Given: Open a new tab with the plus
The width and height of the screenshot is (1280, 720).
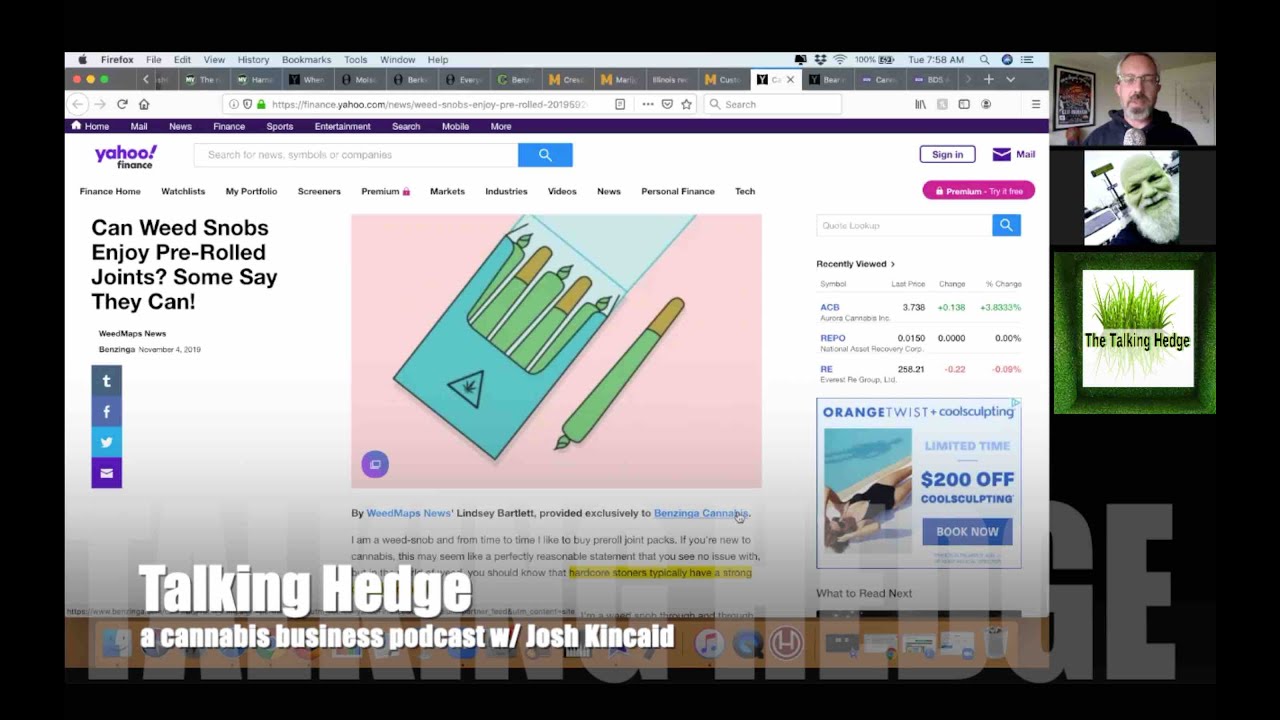Looking at the screenshot, I should pyautogui.click(x=988, y=80).
